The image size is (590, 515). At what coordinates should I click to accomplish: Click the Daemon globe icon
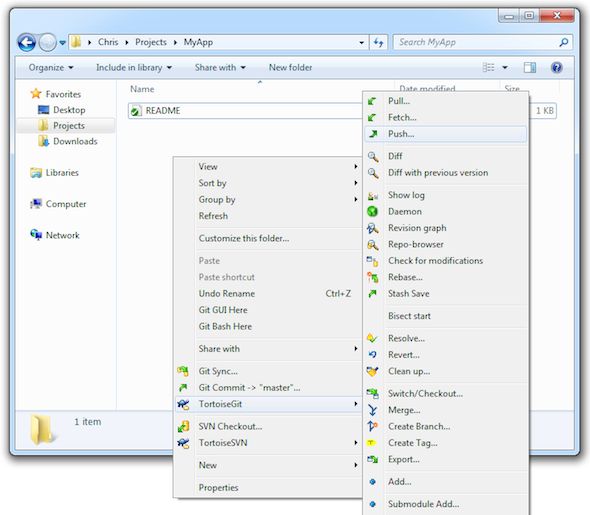372,211
